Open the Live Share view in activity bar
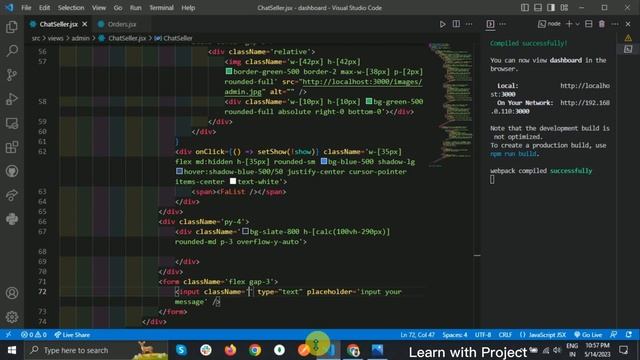Screen dimensions: 640x360 [12, 195]
